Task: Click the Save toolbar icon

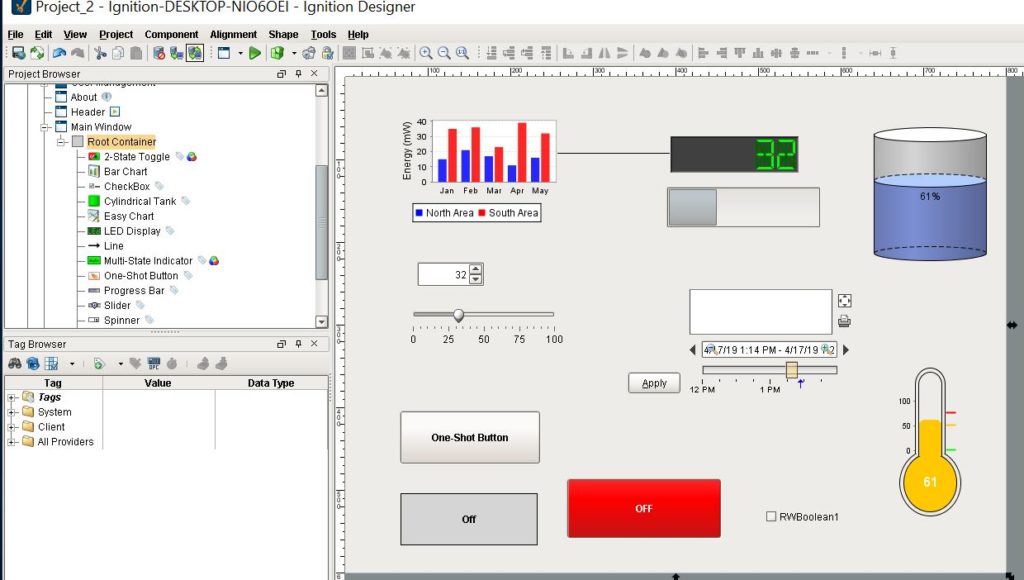Action: [17, 53]
